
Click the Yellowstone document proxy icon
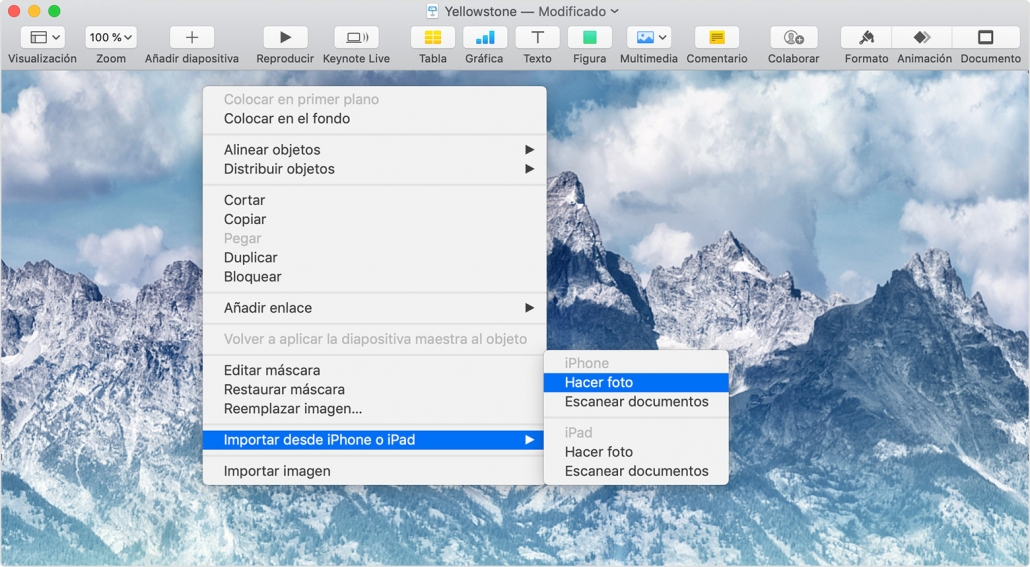432,11
